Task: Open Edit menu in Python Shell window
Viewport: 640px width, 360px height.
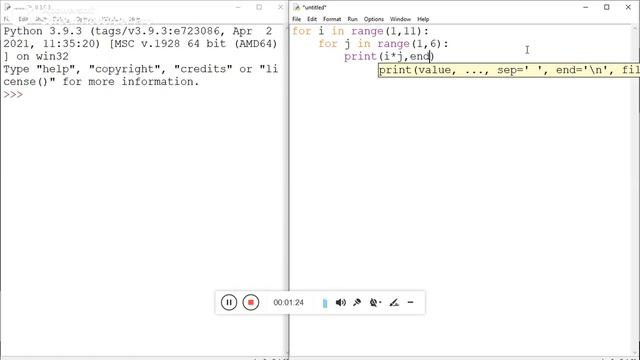Action: pos(23,19)
